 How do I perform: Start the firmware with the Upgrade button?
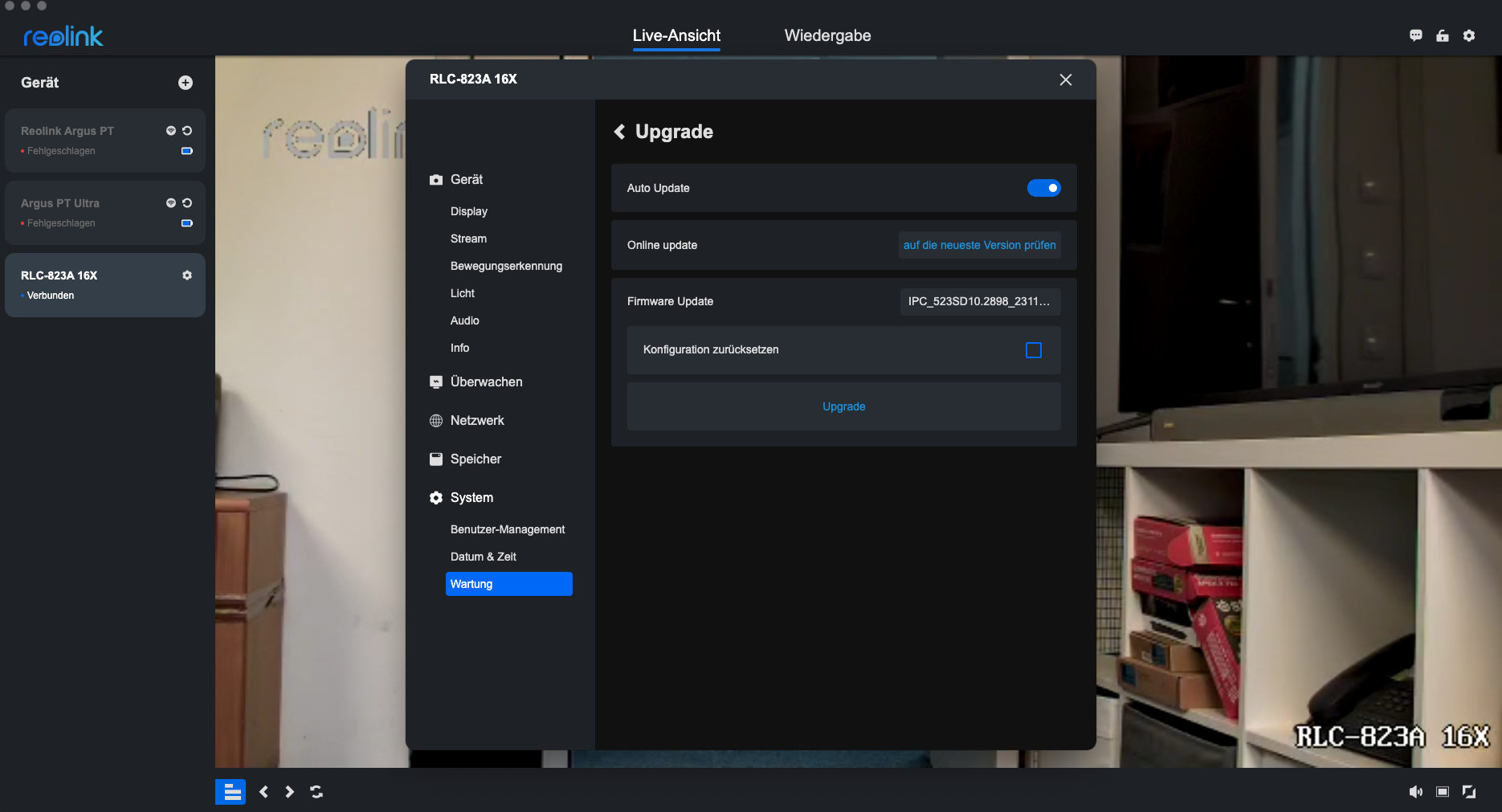(x=844, y=406)
